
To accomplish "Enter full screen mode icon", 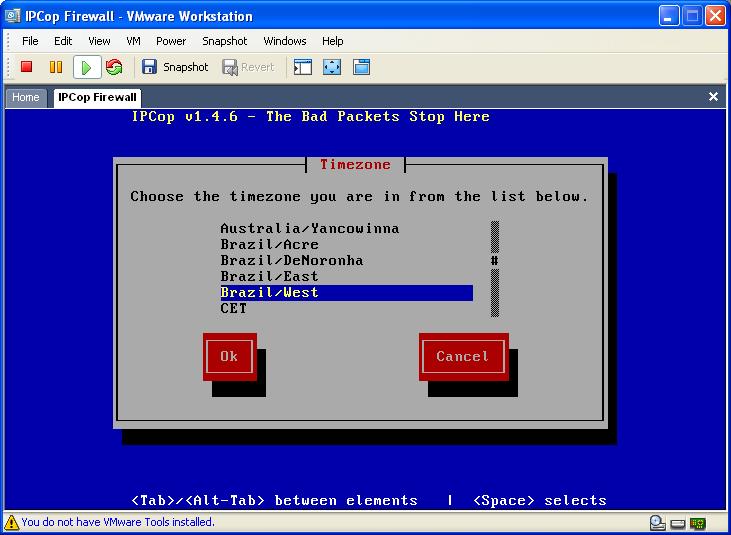I will [x=332, y=67].
